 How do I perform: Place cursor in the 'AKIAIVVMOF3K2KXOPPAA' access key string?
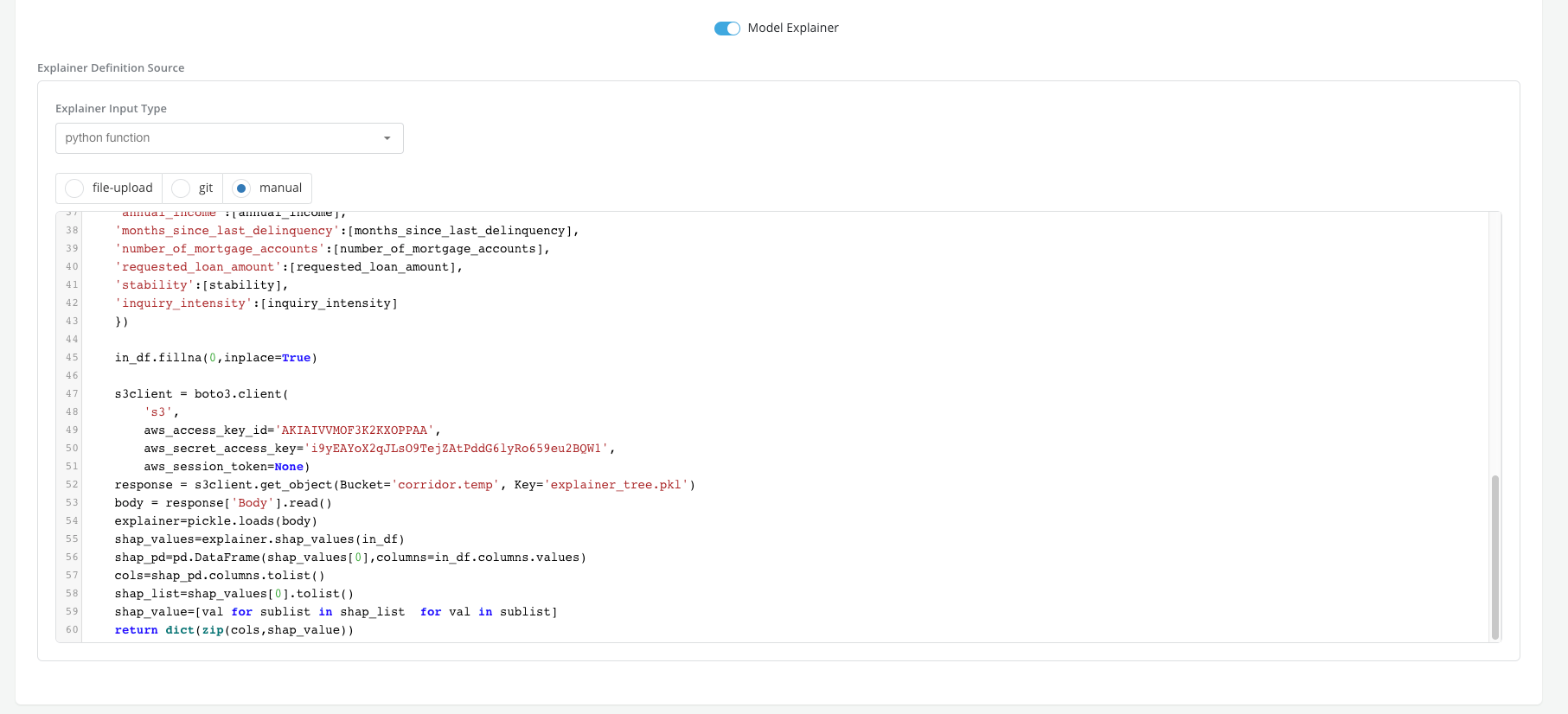355,430
